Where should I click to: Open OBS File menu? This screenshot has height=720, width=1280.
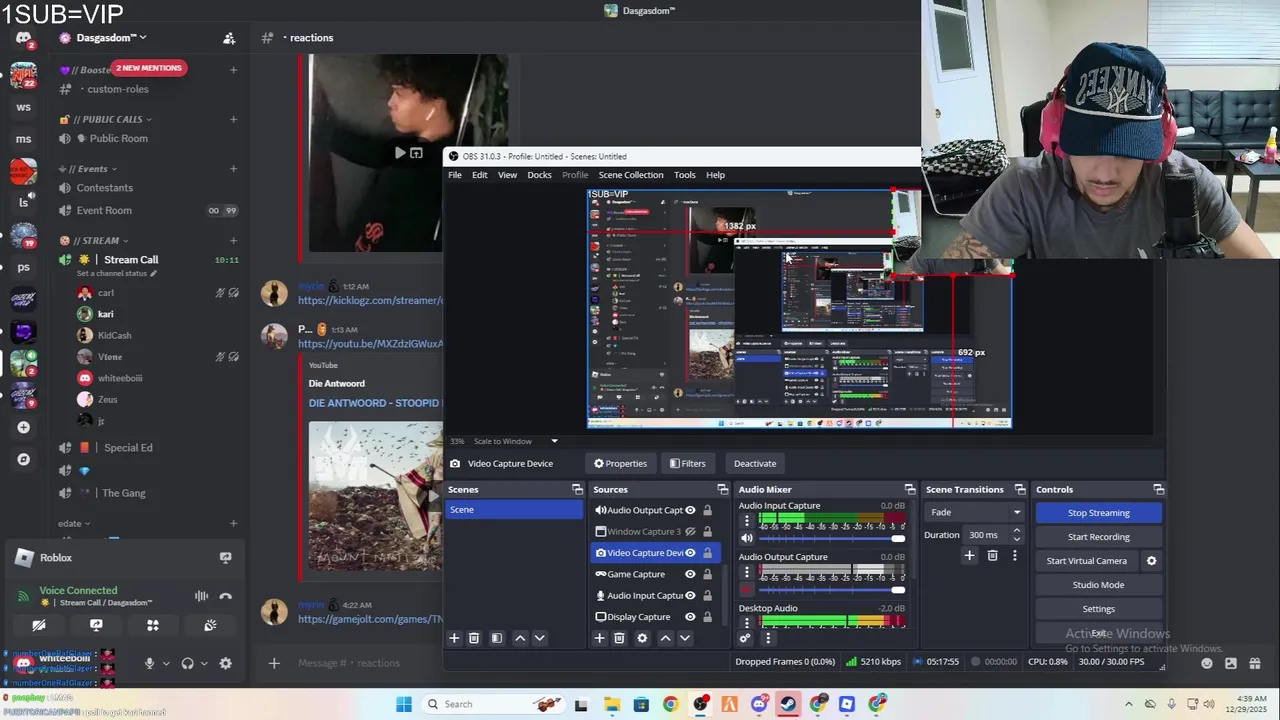(x=455, y=175)
